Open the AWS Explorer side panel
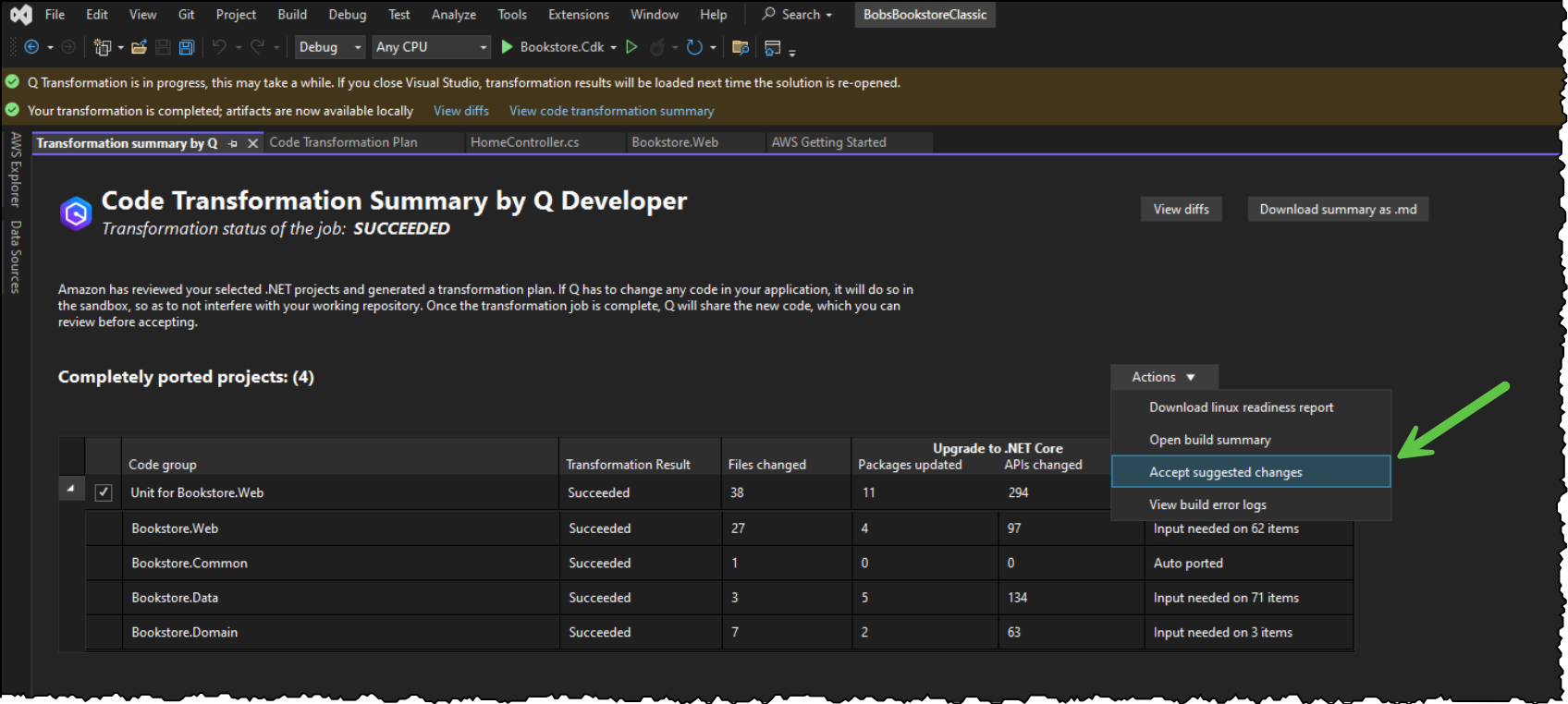The height and width of the screenshot is (704, 1568). [15, 169]
